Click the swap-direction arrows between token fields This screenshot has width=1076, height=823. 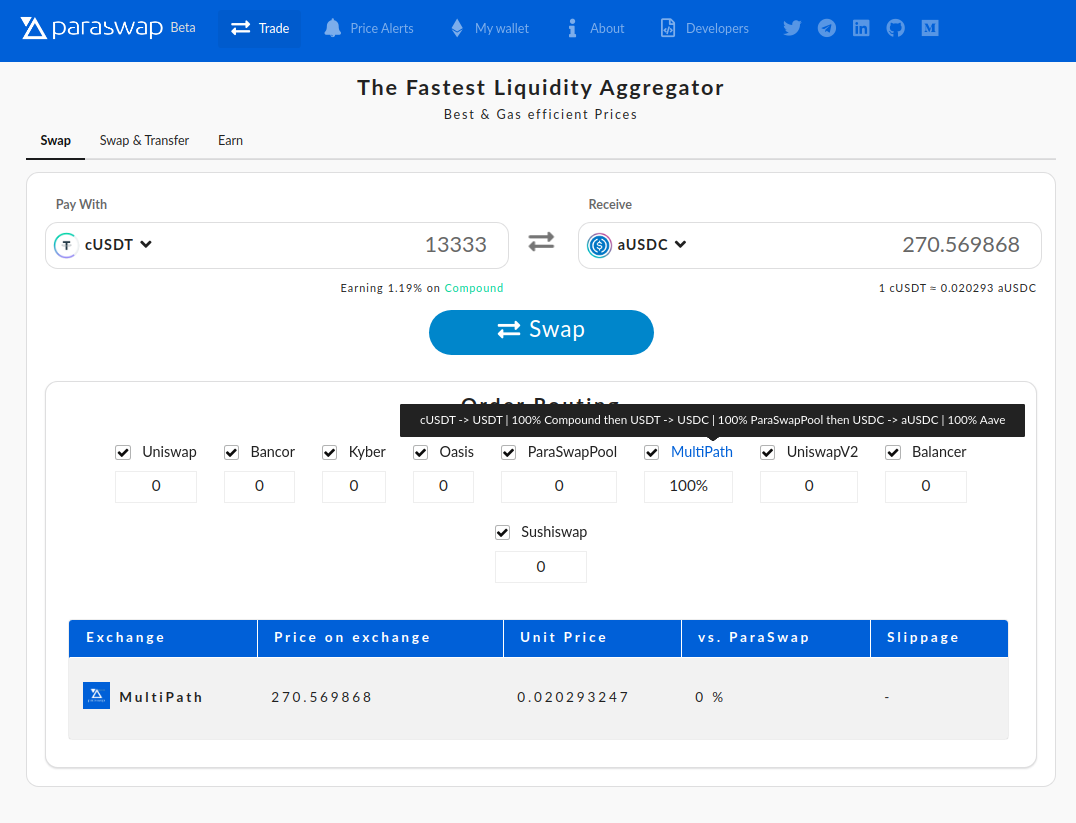click(x=541, y=242)
